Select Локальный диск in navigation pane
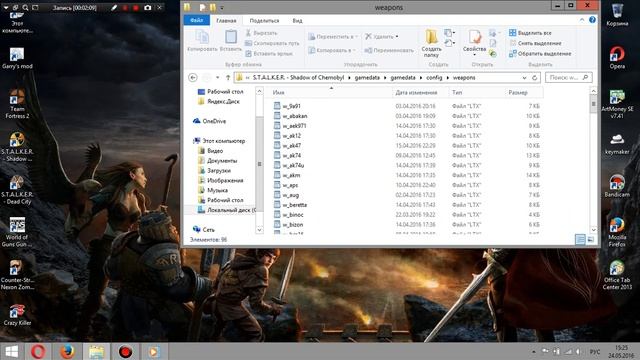The image size is (640, 360). pyautogui.click(x=227, y=210)
